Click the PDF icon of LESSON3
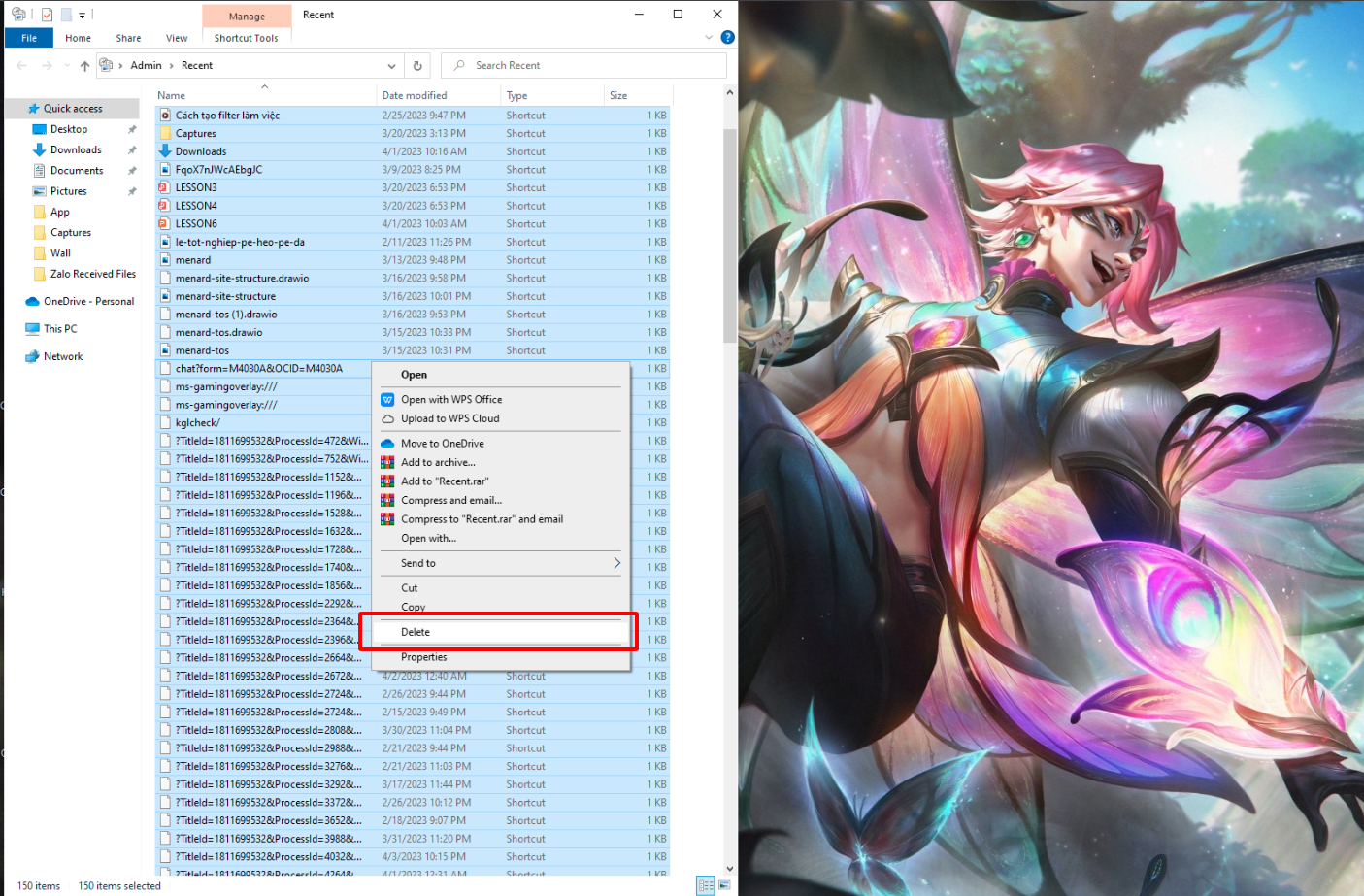This screenshot has width=1364, height=896. tap(164, 187)
